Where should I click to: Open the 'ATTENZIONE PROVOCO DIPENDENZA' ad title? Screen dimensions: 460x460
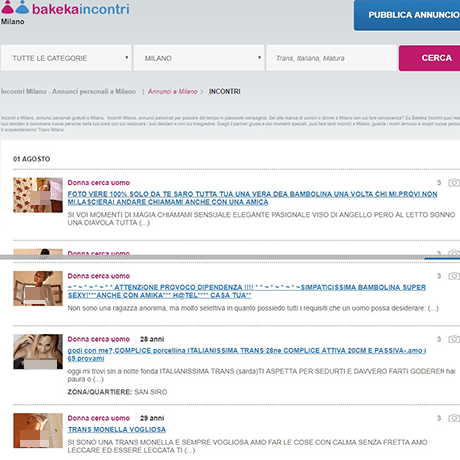pos(247,291)
